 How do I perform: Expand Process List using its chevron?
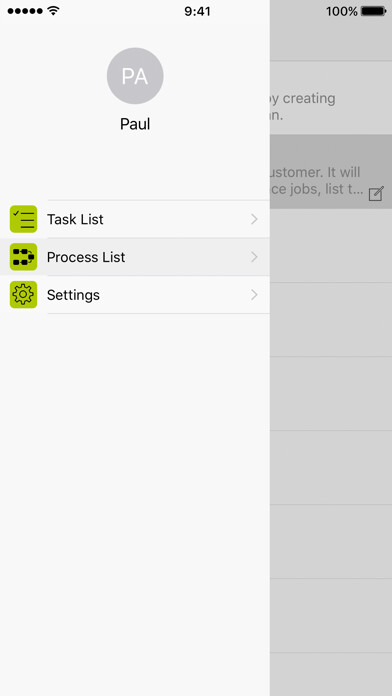coord(254,257)
